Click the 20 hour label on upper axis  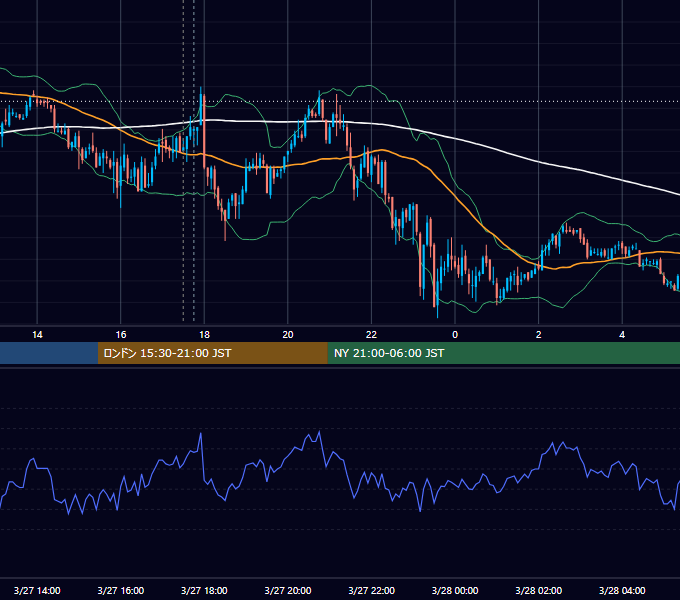288,335
